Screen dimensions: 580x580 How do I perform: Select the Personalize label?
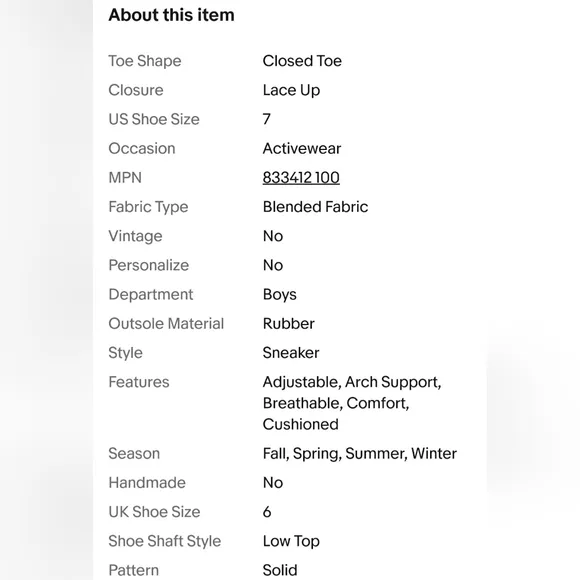coord(149,265)
